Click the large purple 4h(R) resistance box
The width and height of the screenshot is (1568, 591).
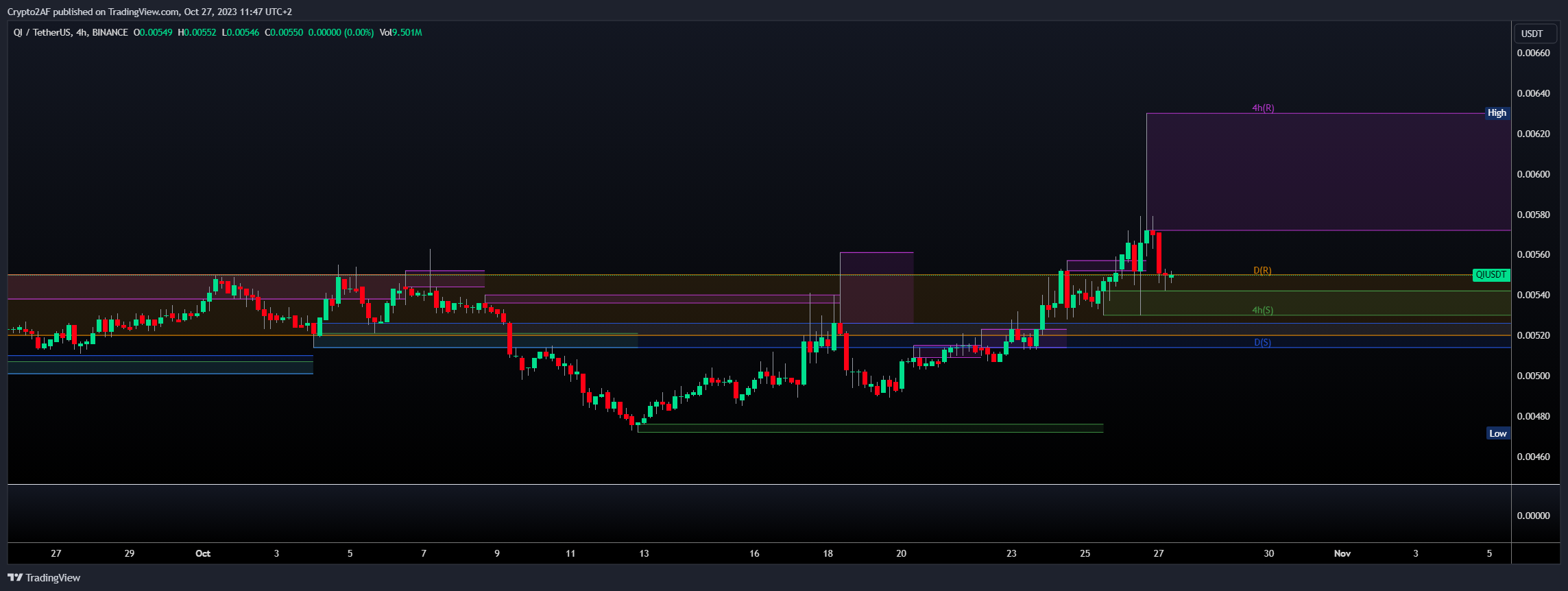tap(1328, 171)
